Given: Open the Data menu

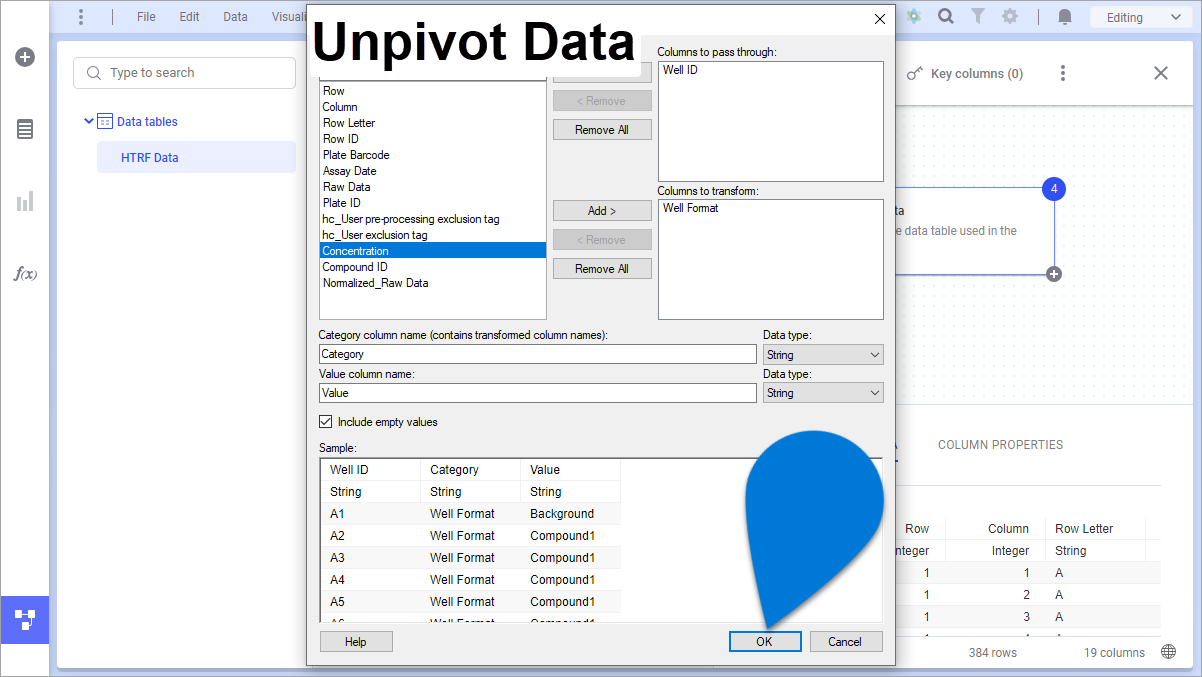Looking at the screenshot, I should coord(235,17).
